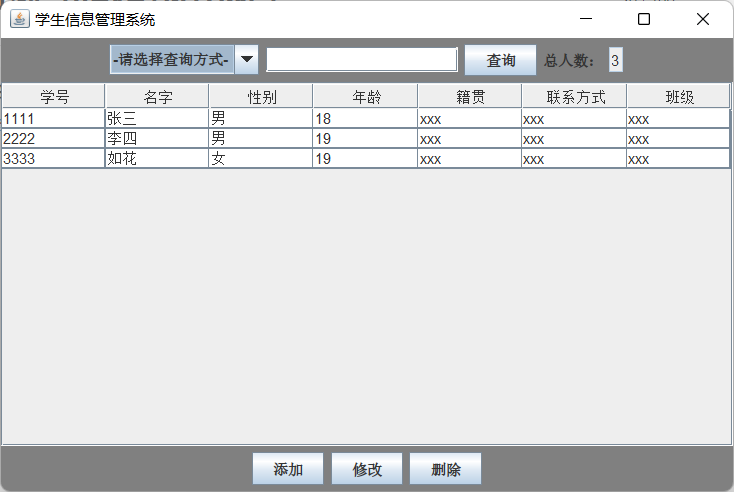Click the search text input field

click(362, 60)
